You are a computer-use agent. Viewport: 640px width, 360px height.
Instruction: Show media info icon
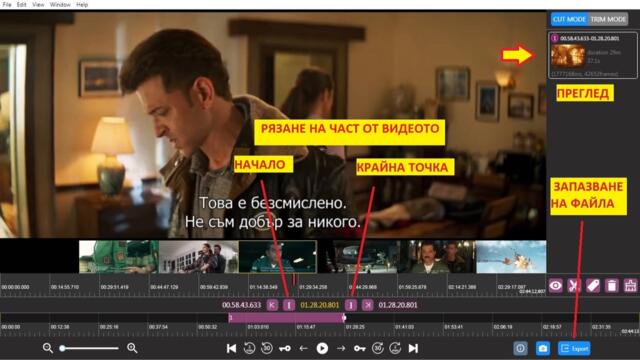point(520,348)
